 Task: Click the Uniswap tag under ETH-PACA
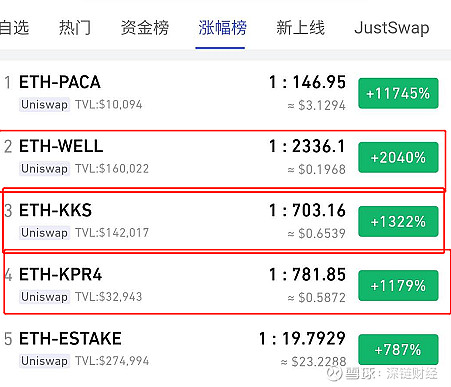tap(44, 105)
